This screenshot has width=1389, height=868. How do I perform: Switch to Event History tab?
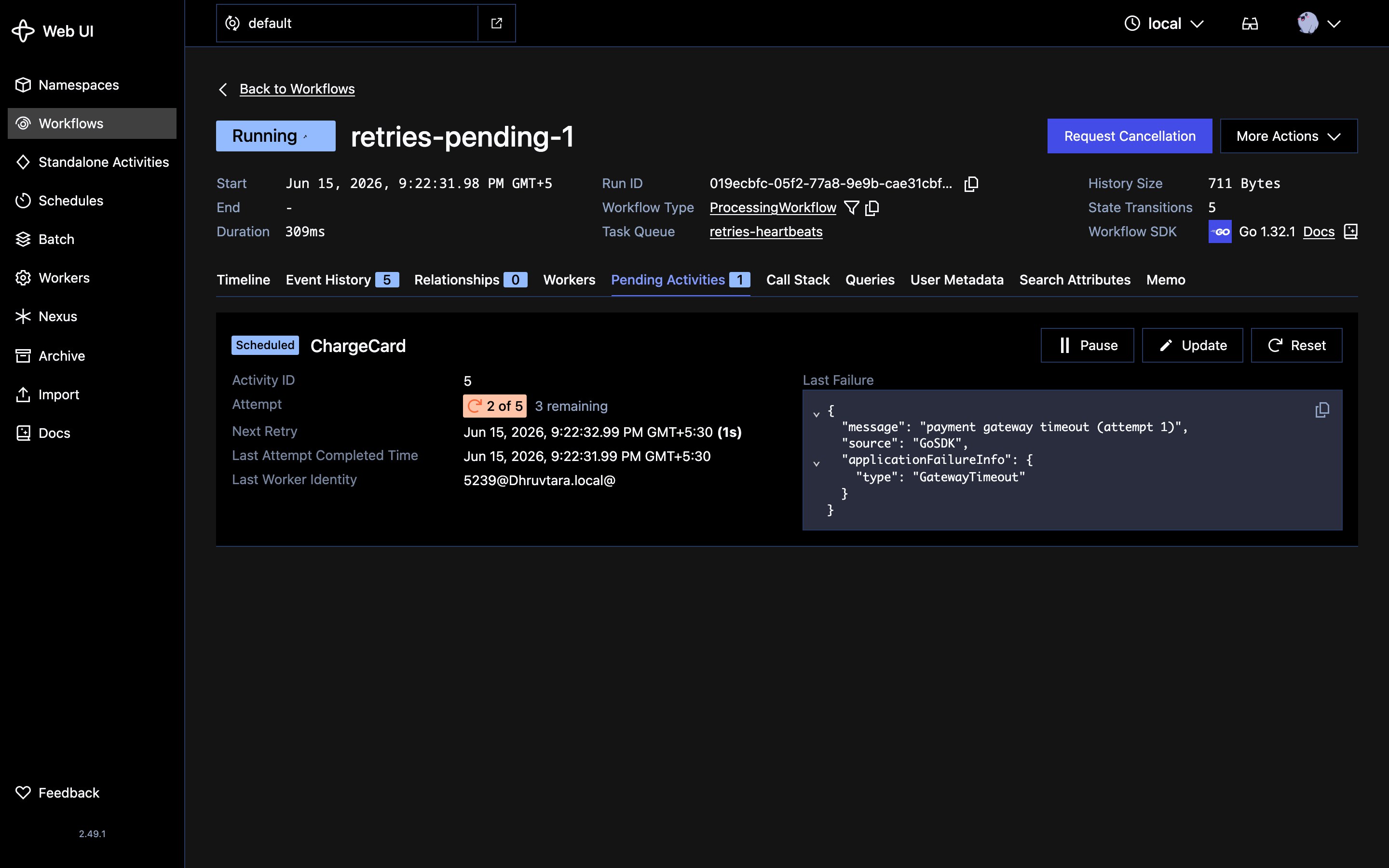[x=342, y=280]
